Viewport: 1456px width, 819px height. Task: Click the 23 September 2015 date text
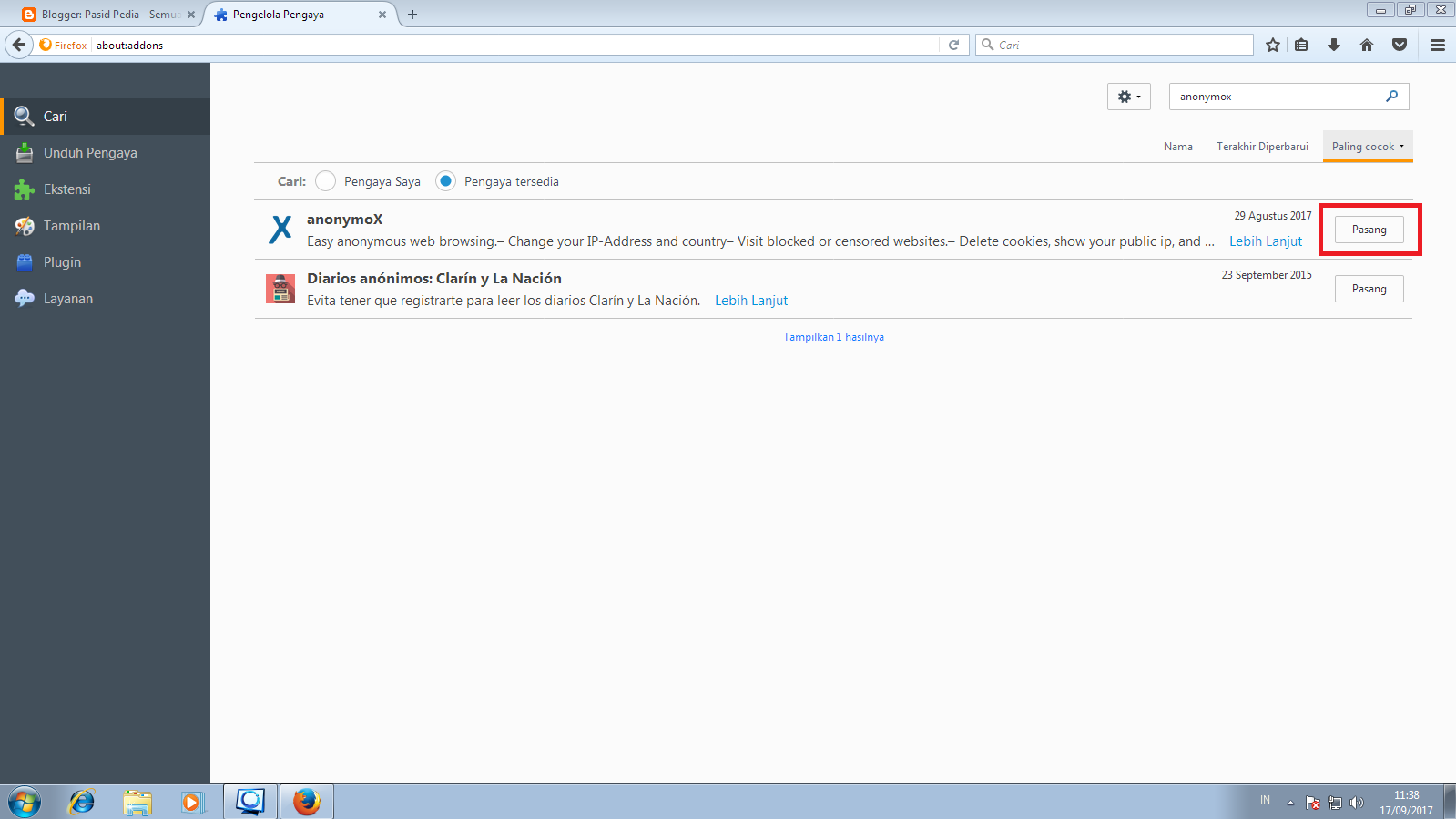1267,275
